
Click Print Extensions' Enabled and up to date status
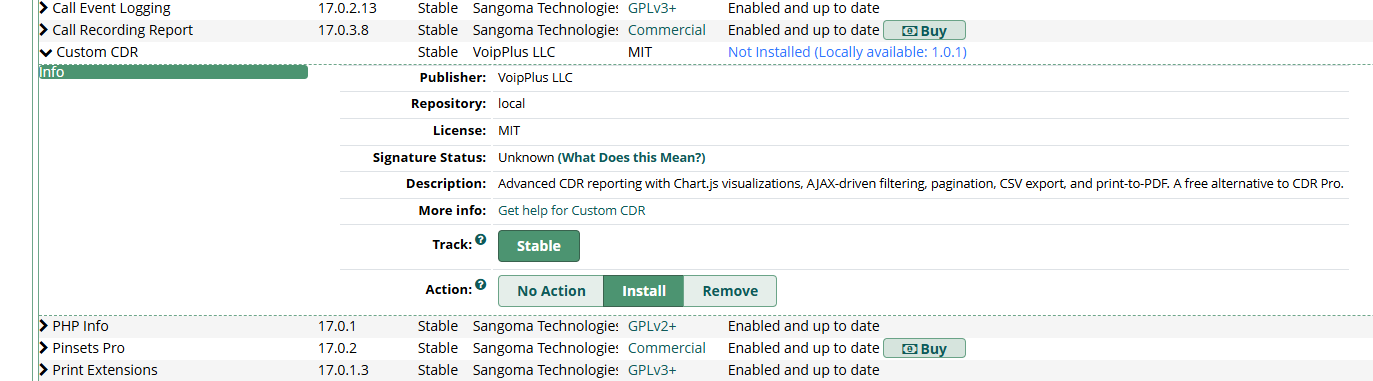(x=804, y=370)
